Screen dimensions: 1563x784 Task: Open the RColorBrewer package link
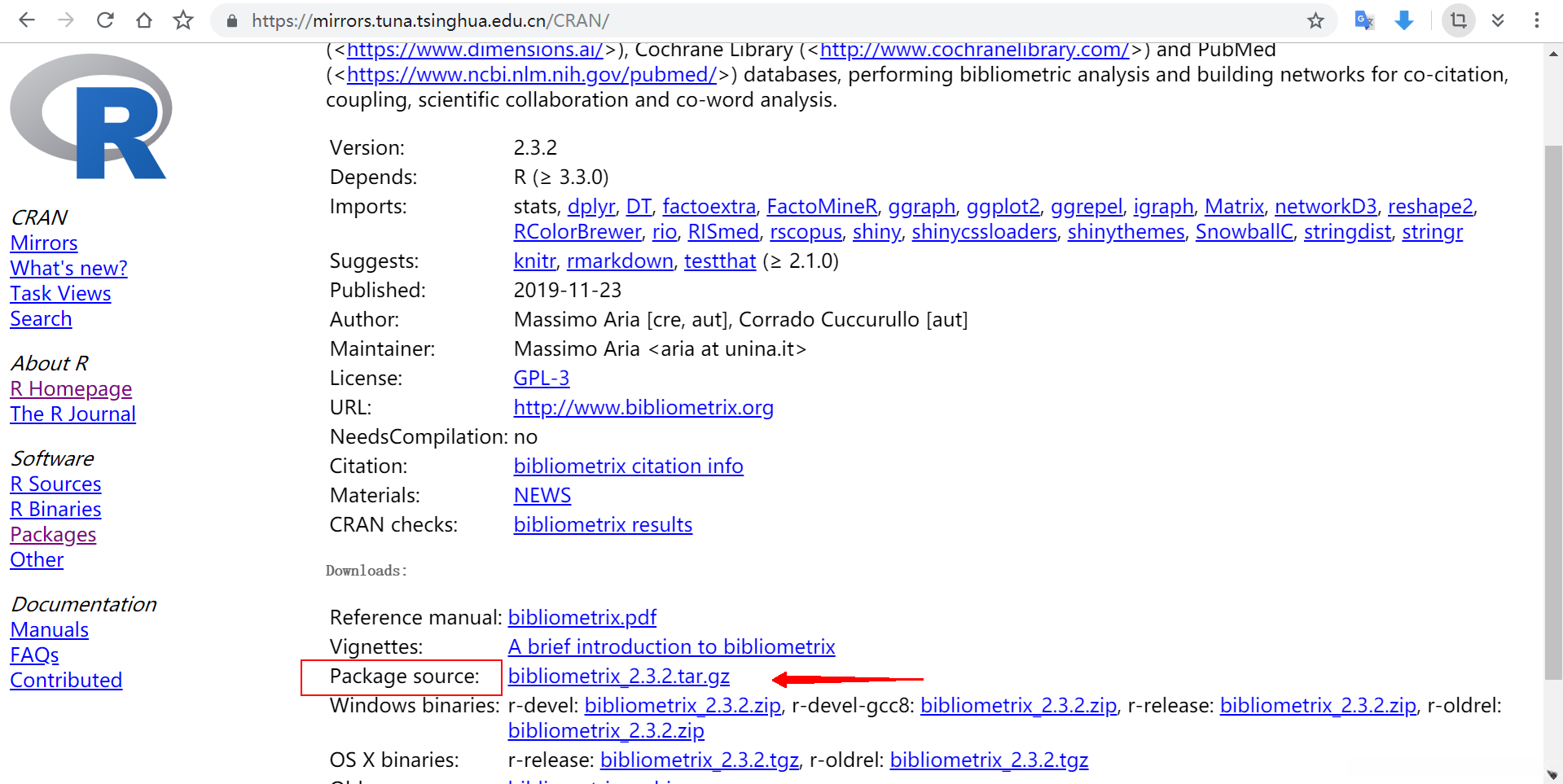coord(577,232)
